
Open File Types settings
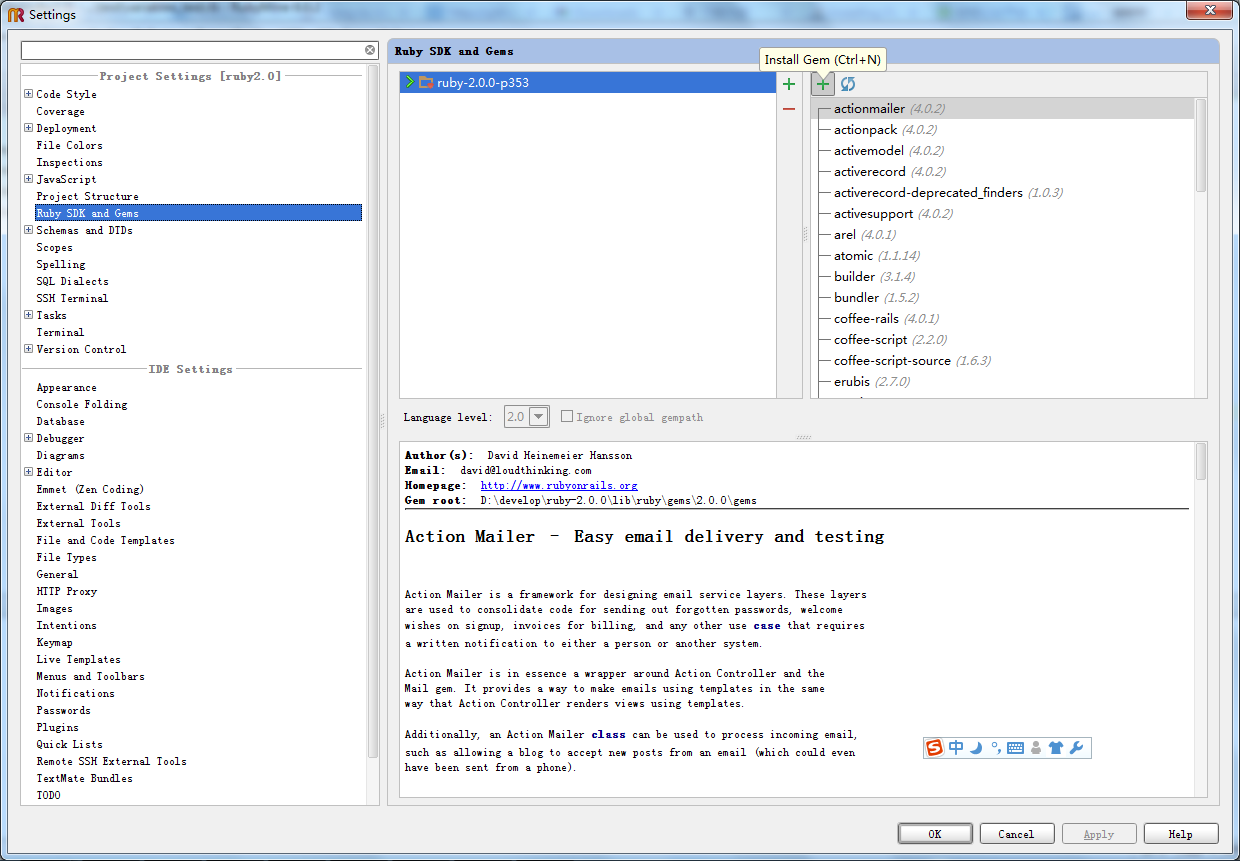[x=67, y=557]
